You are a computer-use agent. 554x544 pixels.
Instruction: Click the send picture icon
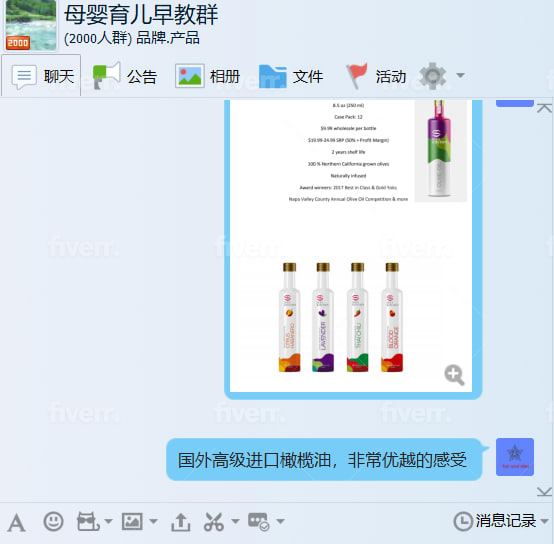click(x=132, y=521)
